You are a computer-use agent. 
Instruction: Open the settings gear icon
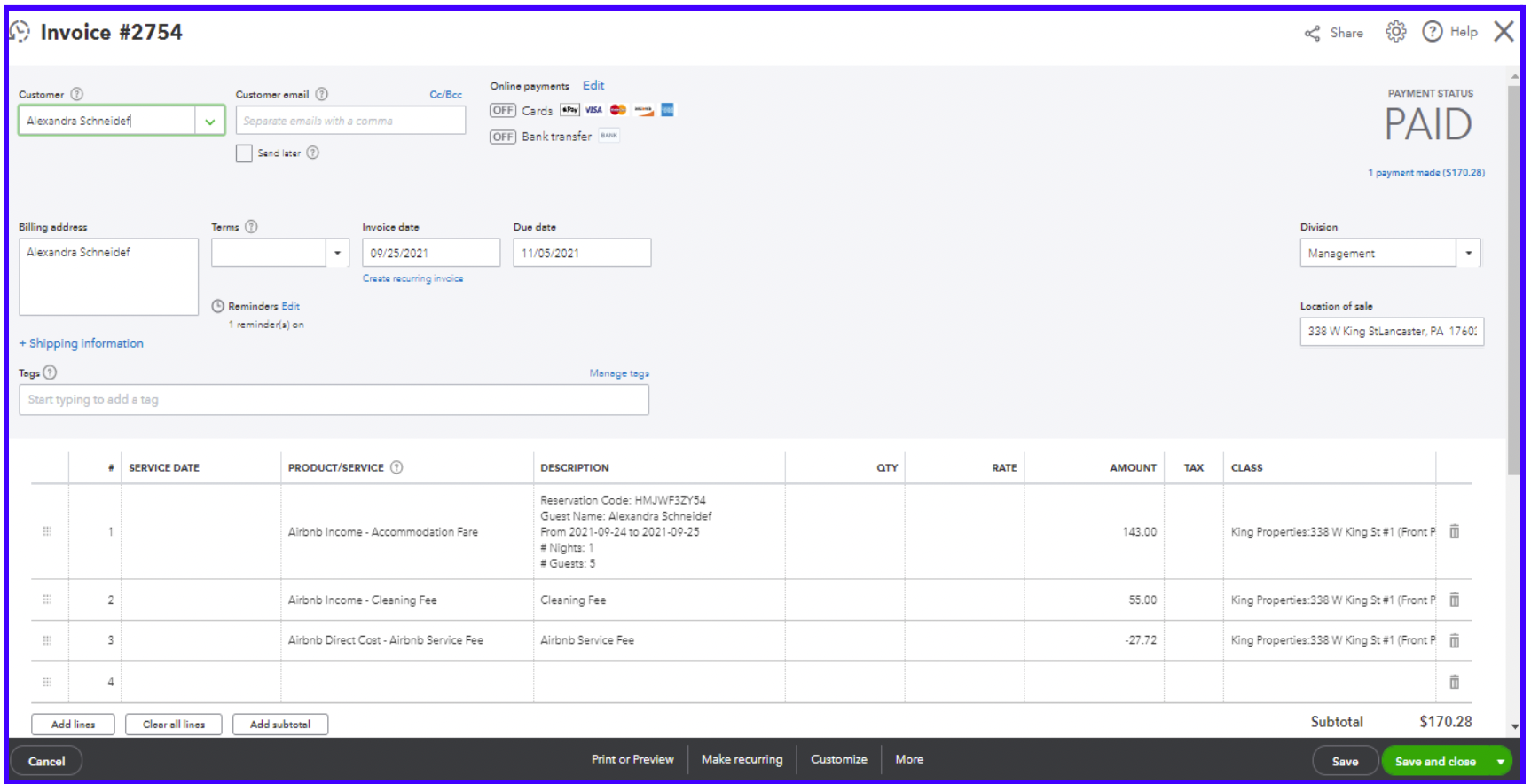point(1396,32)
